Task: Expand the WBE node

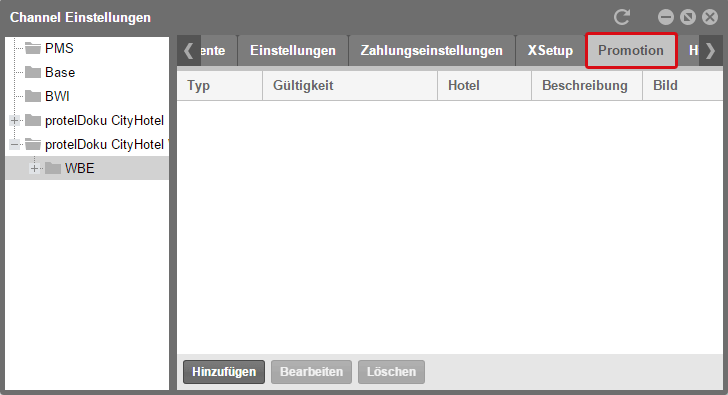Action: (x=34, y=168)
